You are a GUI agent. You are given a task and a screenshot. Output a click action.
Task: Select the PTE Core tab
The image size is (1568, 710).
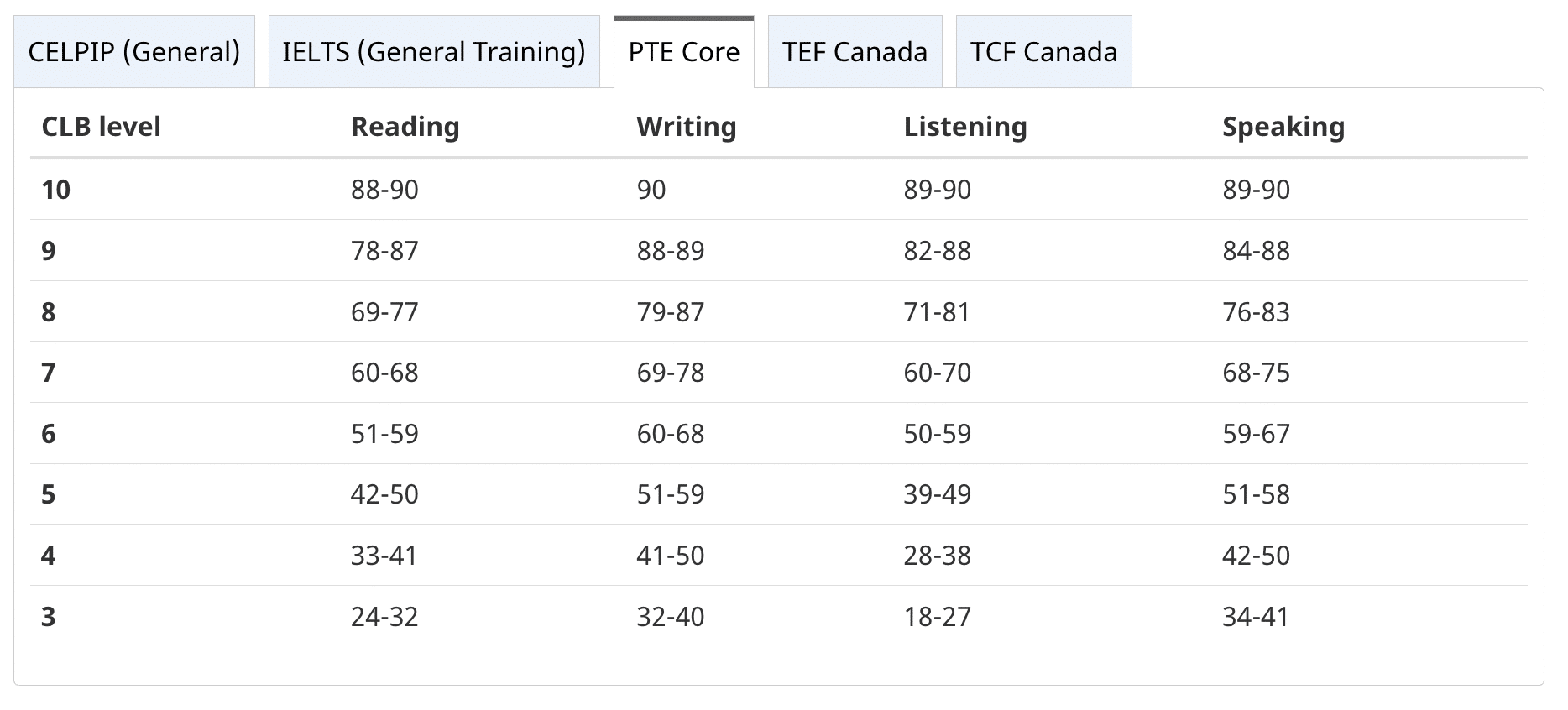[684, 52]
